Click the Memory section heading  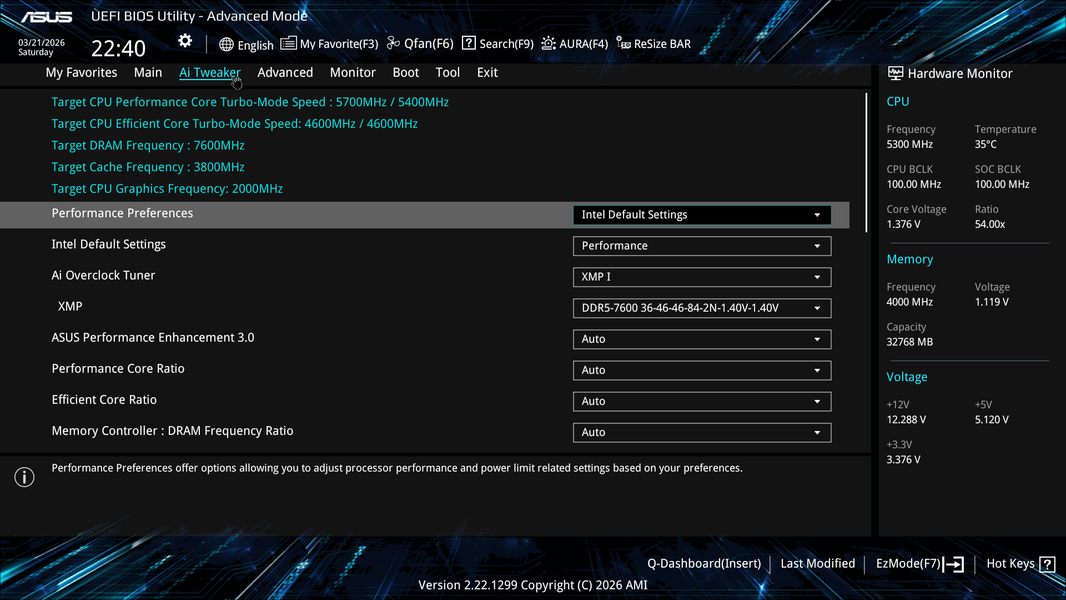[910, 260]
